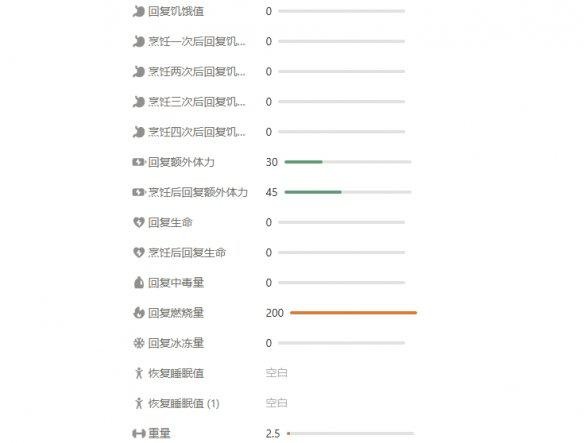Click the 回复冰冻量 label text
This screenshot has height=443, width=584.
click(176, 343)
